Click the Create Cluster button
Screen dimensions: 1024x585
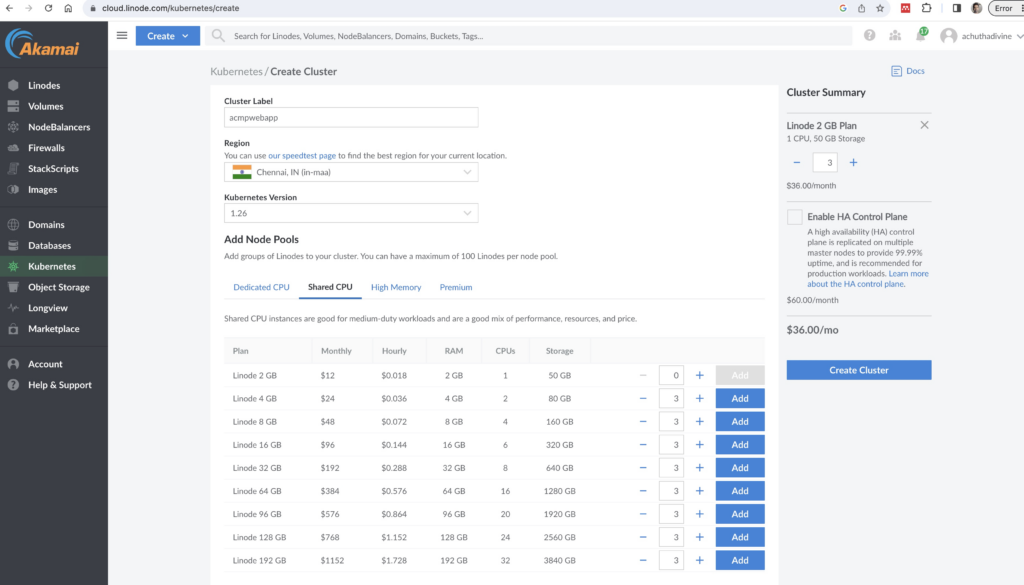coord(859,370)
